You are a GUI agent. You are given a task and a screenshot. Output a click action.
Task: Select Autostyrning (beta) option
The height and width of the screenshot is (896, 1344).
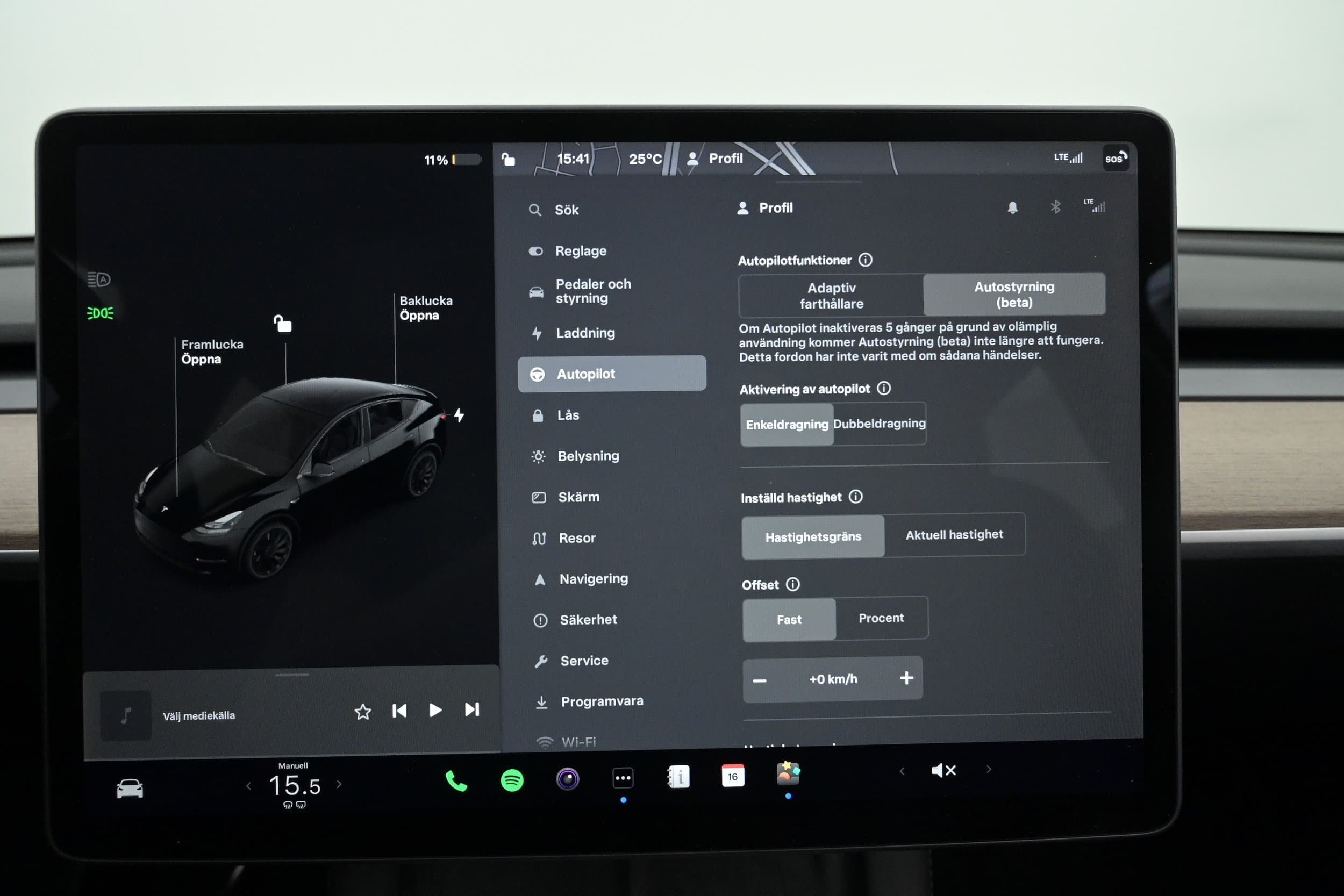(1014, 295)
